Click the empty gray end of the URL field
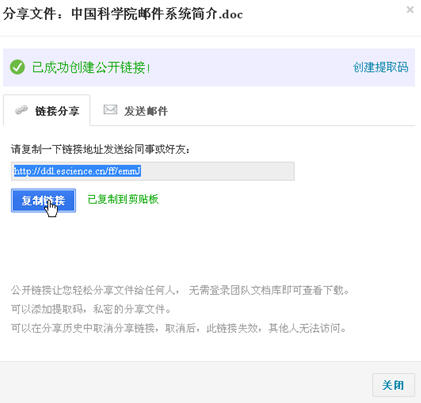This screenshot has height=403, width=421. click(x=218, y=171)
